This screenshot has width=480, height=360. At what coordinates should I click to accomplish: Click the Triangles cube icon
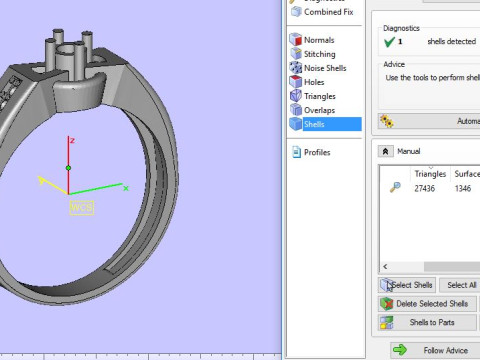(296, 96)
